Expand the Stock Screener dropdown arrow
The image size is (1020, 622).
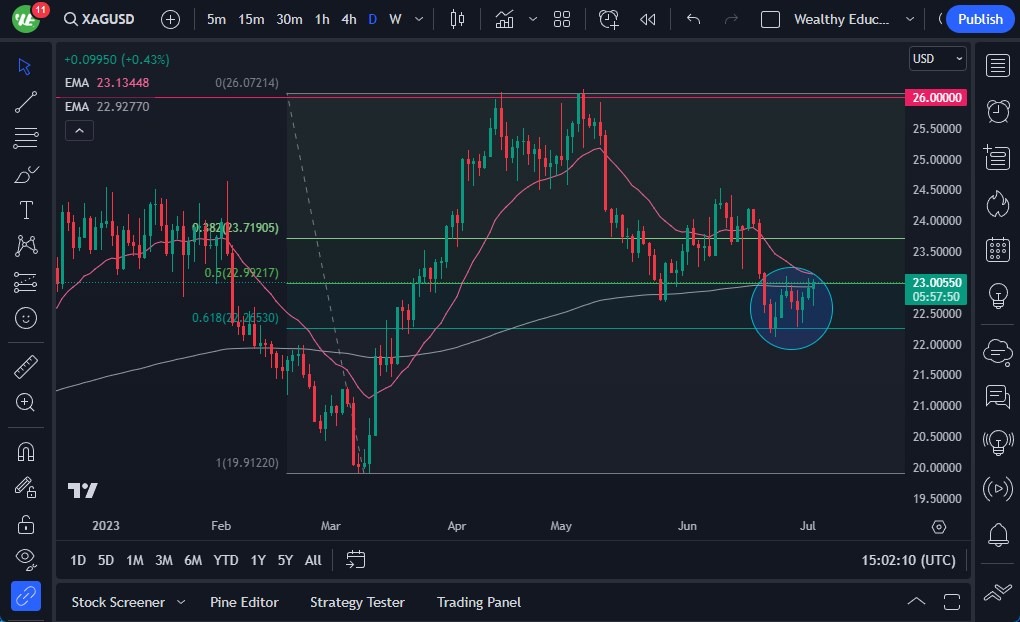181,602
